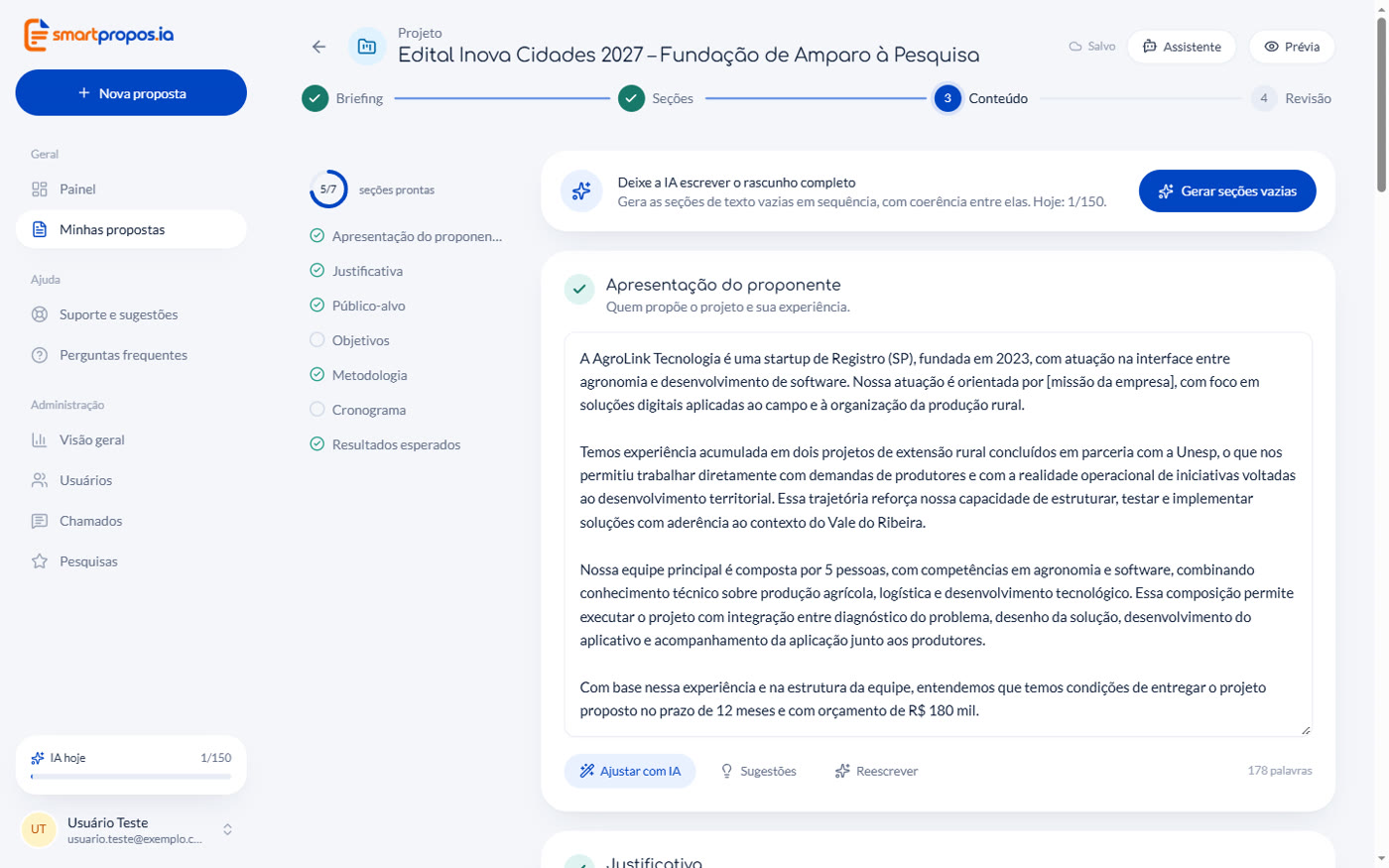1389x868 pixels.
Task: Click the Usuários people icon
Action: pos(40,481)
